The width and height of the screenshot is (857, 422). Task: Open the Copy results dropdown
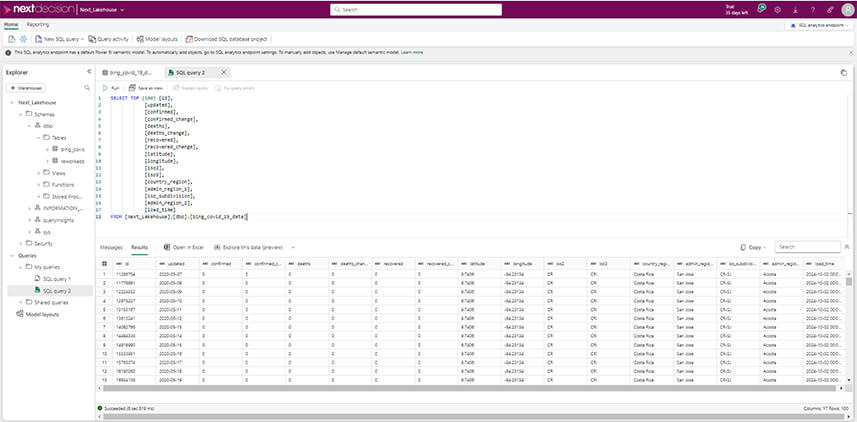coord(753,247)
